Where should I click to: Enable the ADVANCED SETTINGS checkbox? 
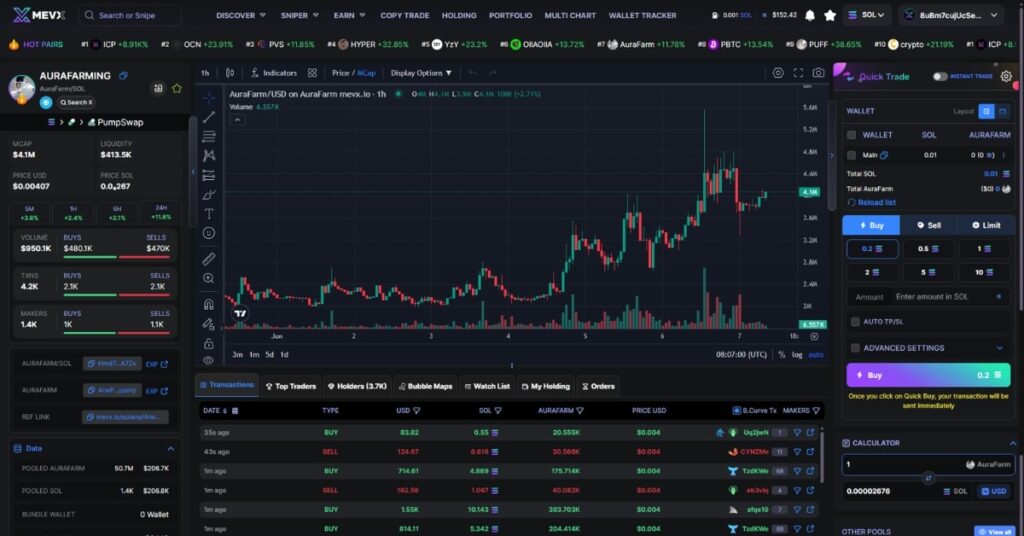coord(855,348)
